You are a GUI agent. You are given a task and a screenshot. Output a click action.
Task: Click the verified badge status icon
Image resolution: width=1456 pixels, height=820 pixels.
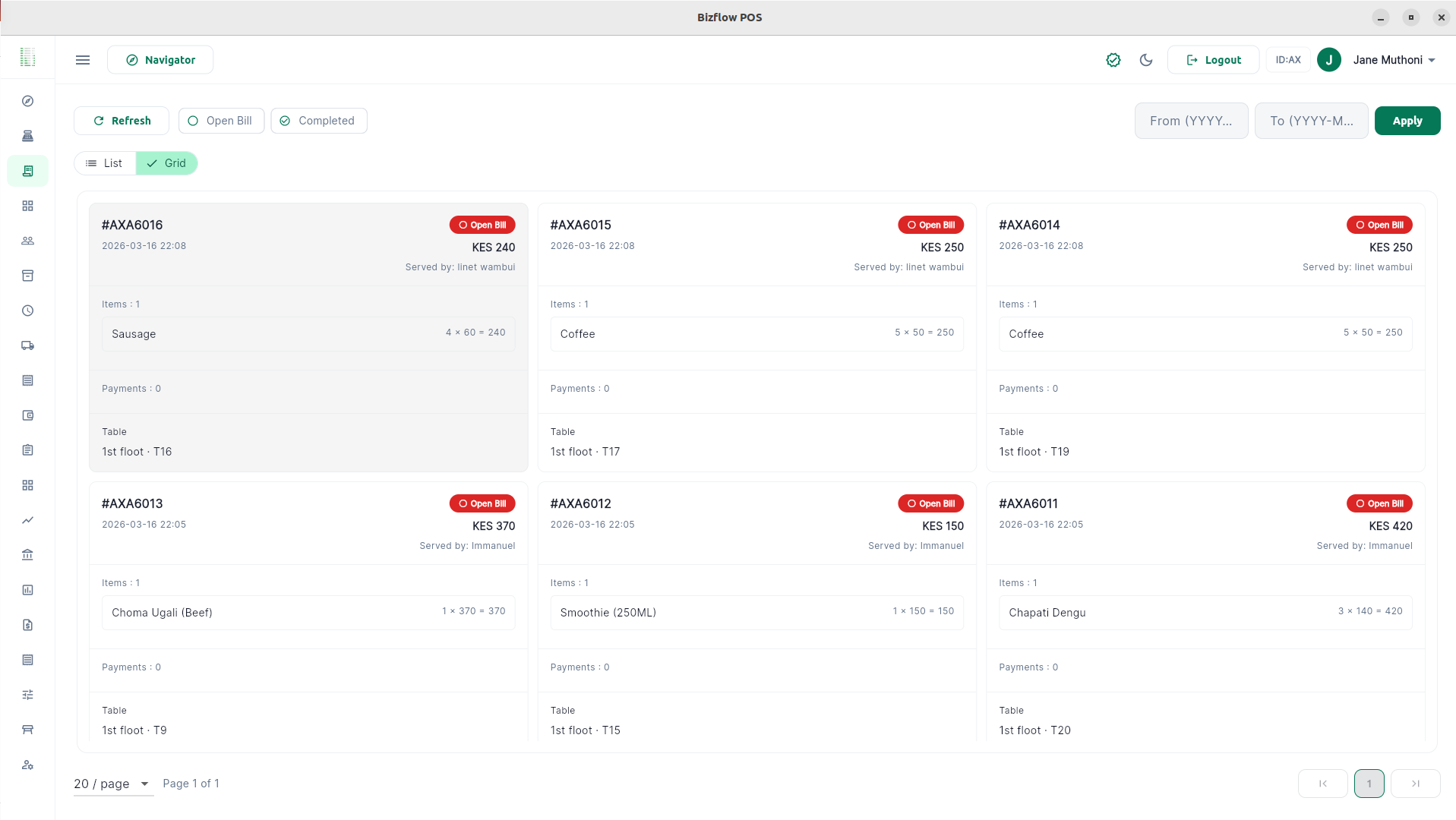pos(1113,60)
